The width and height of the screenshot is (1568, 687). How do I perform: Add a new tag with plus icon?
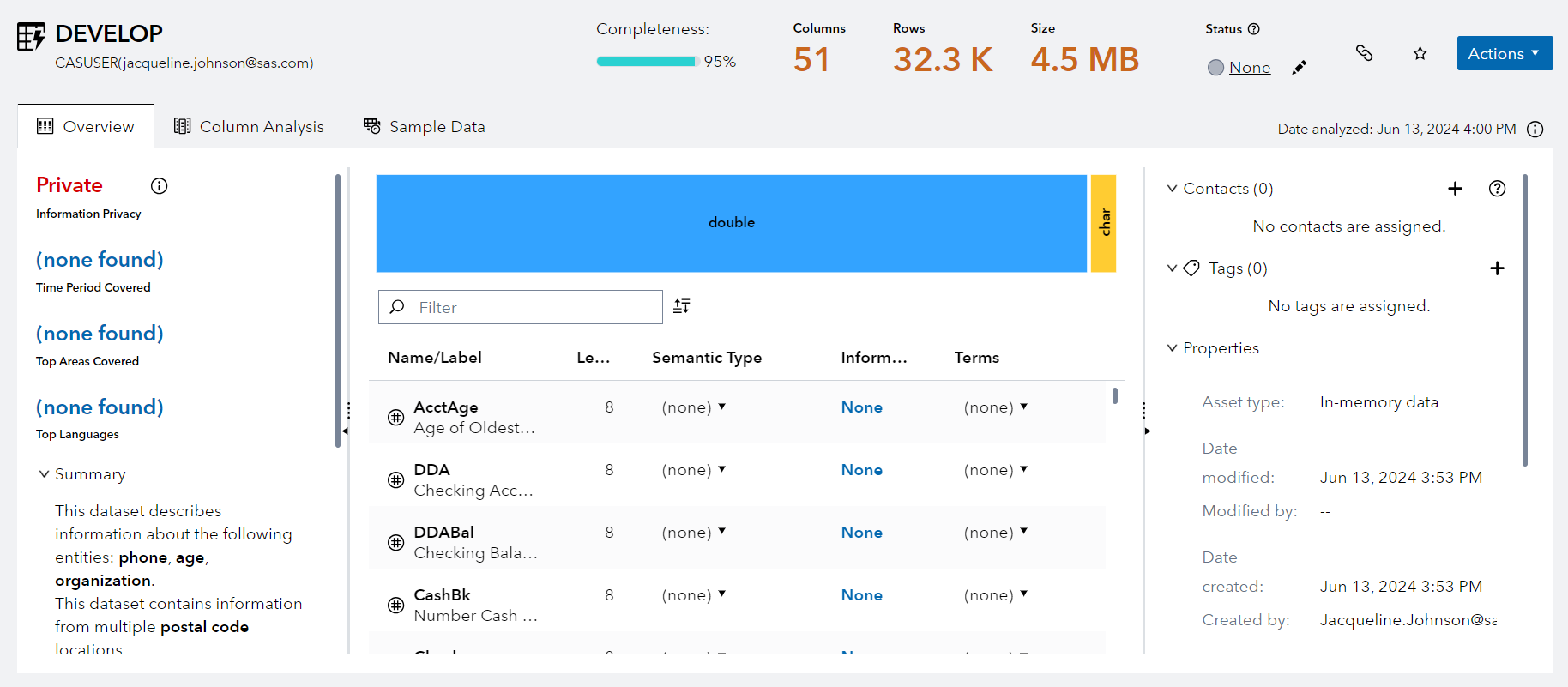pyautogui.click(x=1497, y=268)
